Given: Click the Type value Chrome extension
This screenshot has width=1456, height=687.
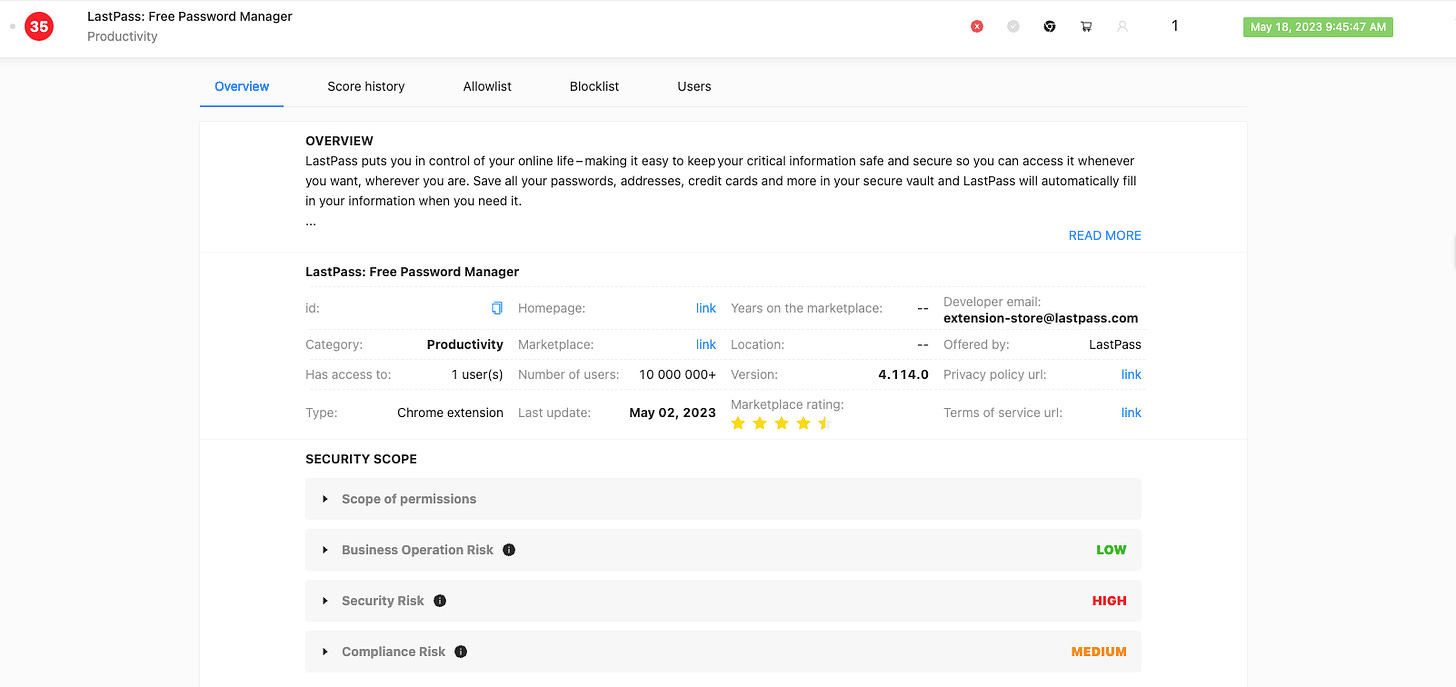Looking at the screenshot, I should [450, 412].
